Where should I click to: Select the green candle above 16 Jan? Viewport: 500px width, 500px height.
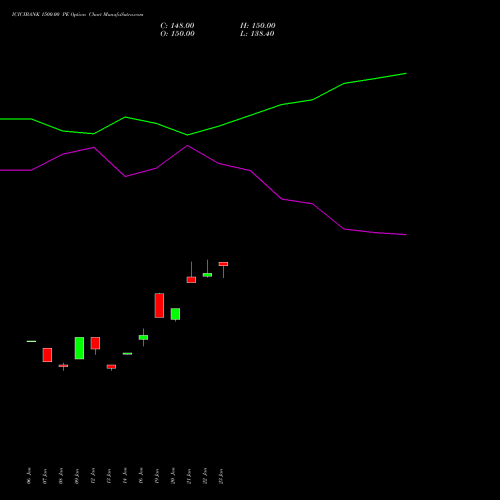[143, 337]
